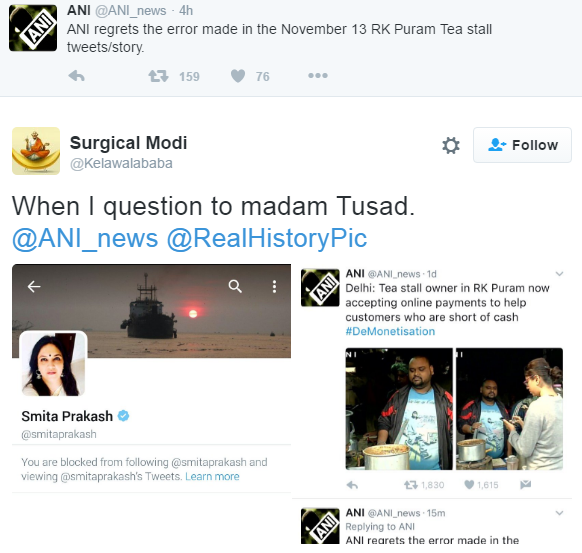Tap the back arrow on the profile header
The height and width of the screenshot is (553, 582).
pyautogui.click(x=34, y=287)
